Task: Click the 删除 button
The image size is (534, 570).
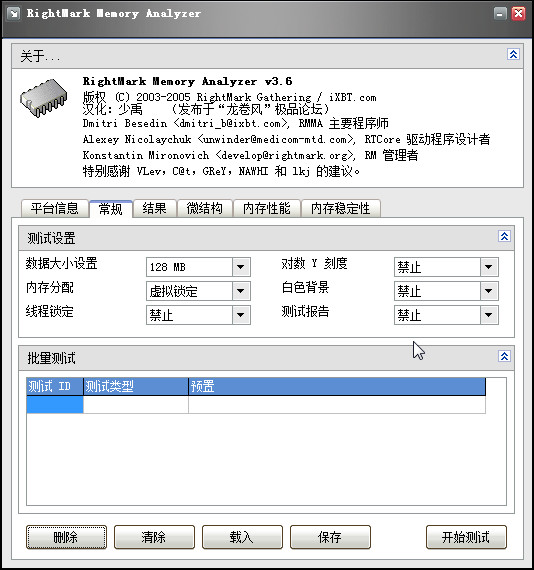Action: tap(66, 537)
